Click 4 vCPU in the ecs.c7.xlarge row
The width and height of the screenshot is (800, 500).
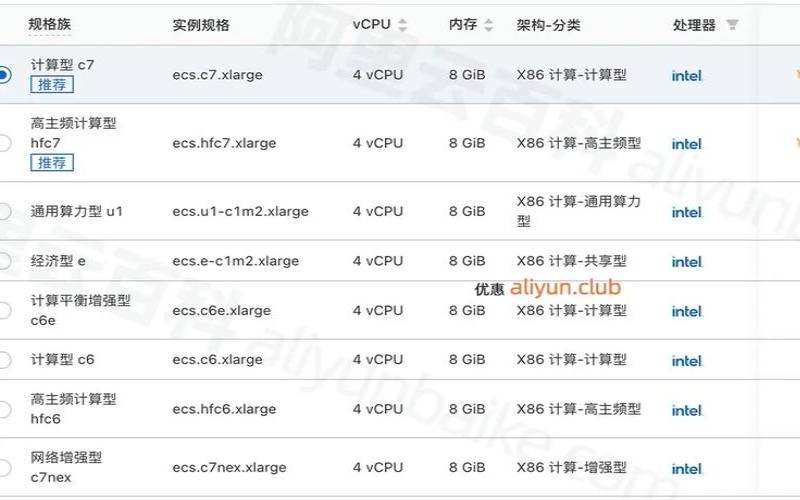[378, 75]
